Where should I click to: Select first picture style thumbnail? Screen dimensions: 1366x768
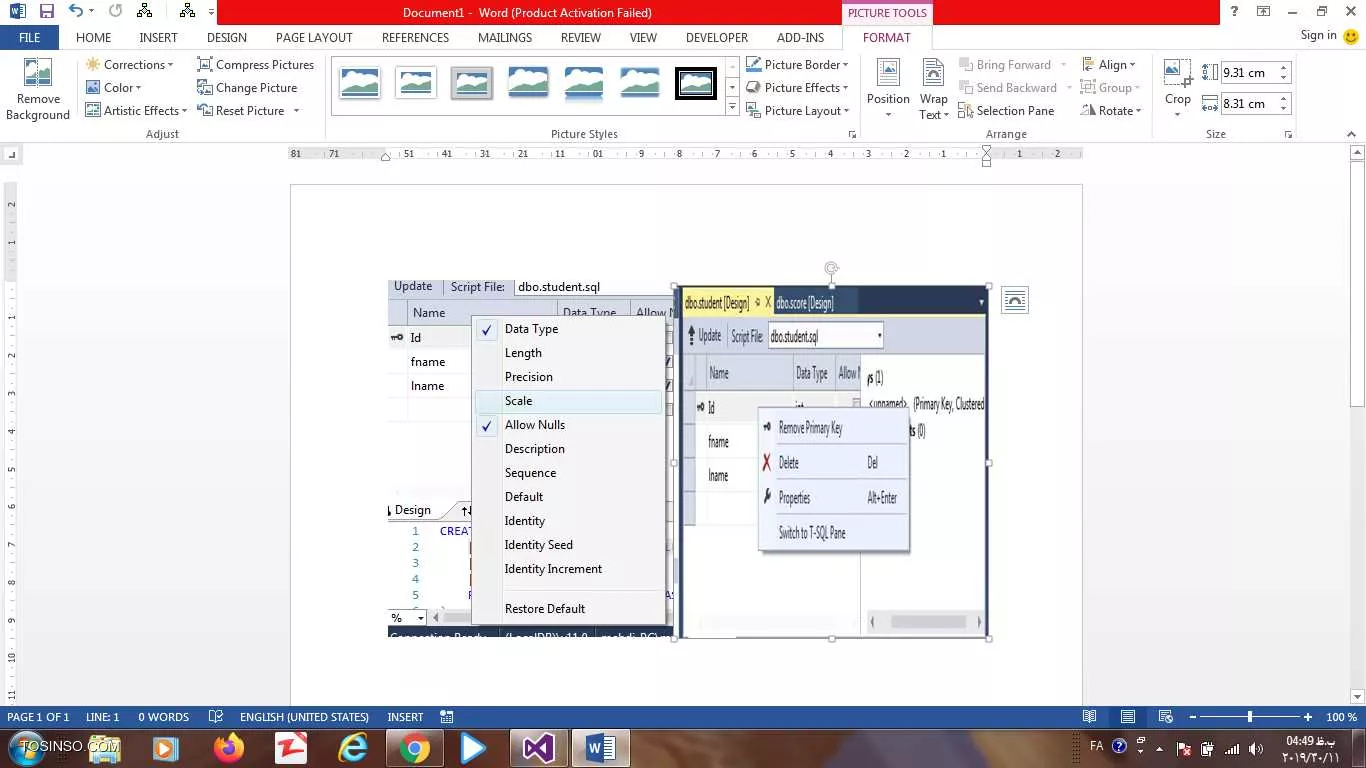pos(360,82)
